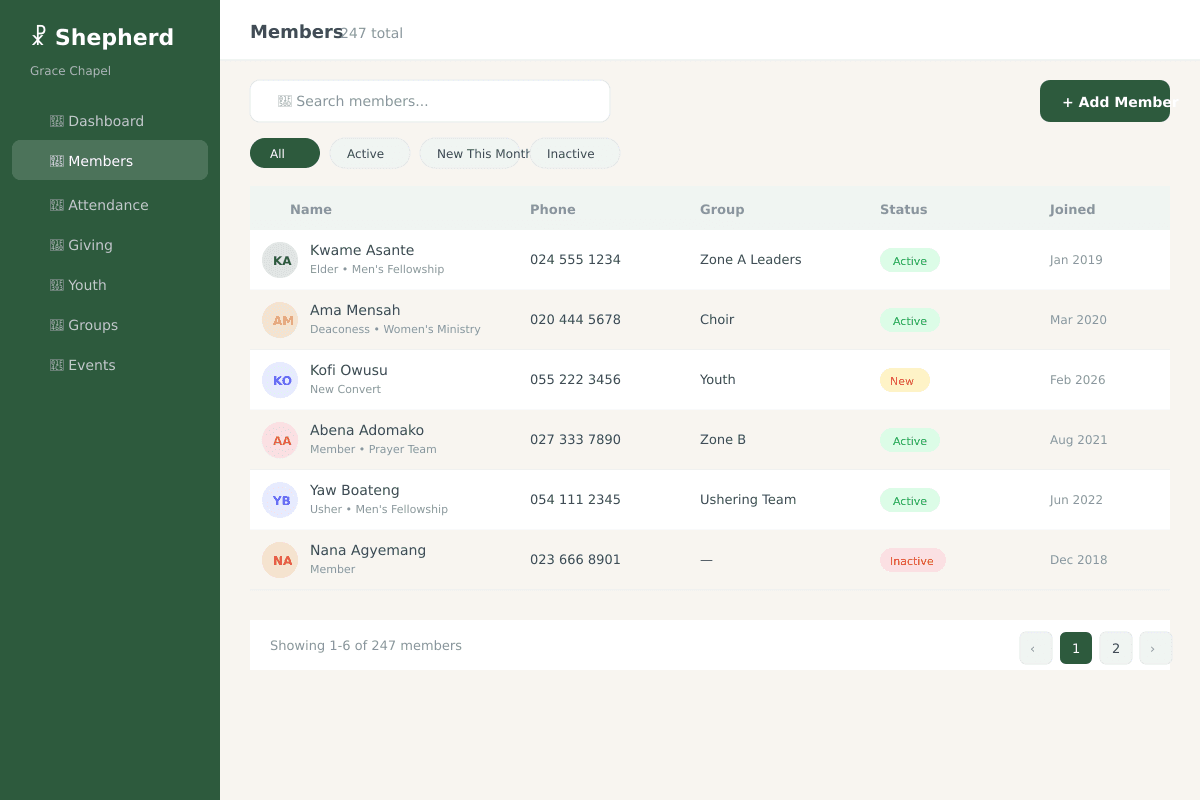Go to page 2 of members

1115,648
